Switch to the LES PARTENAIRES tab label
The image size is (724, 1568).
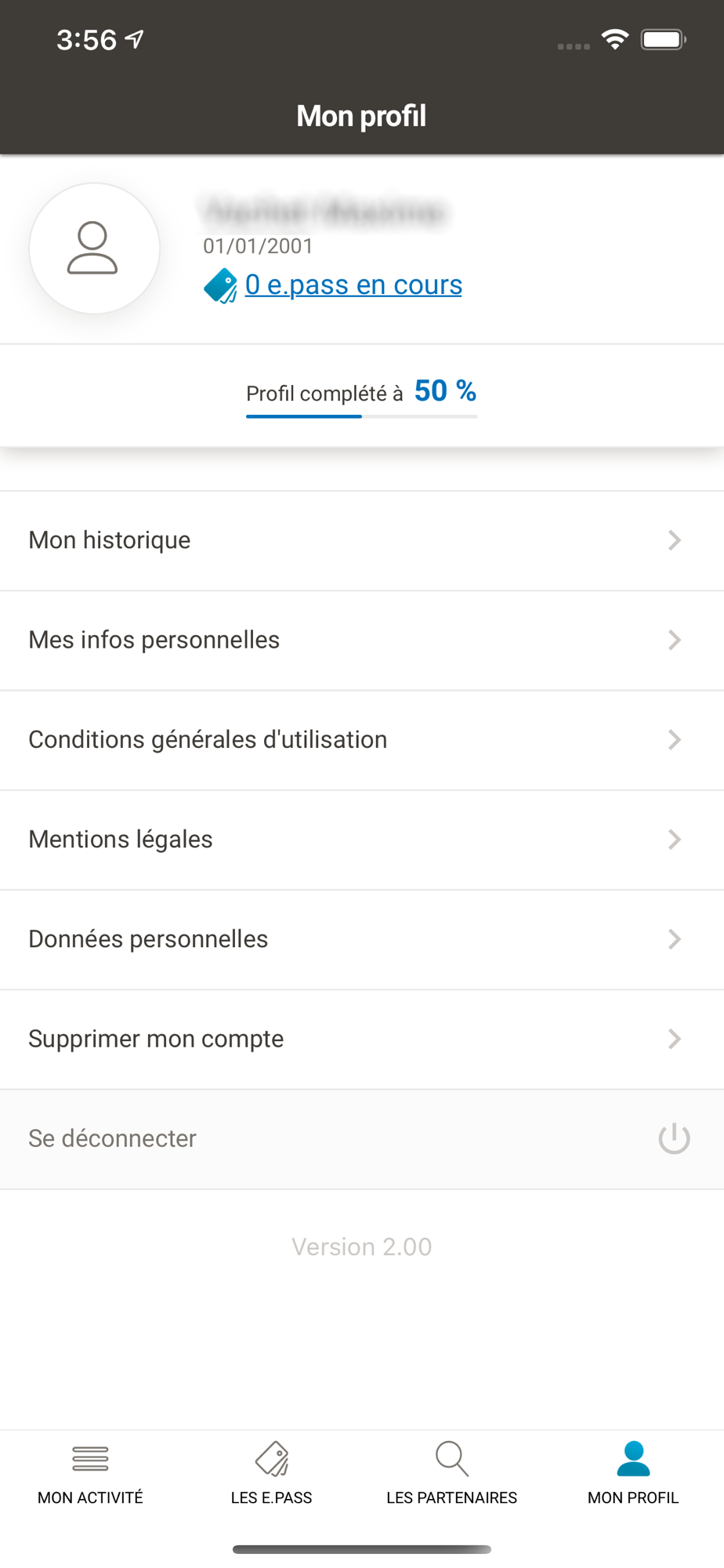pyautogui.click(x=451, y=1497)
